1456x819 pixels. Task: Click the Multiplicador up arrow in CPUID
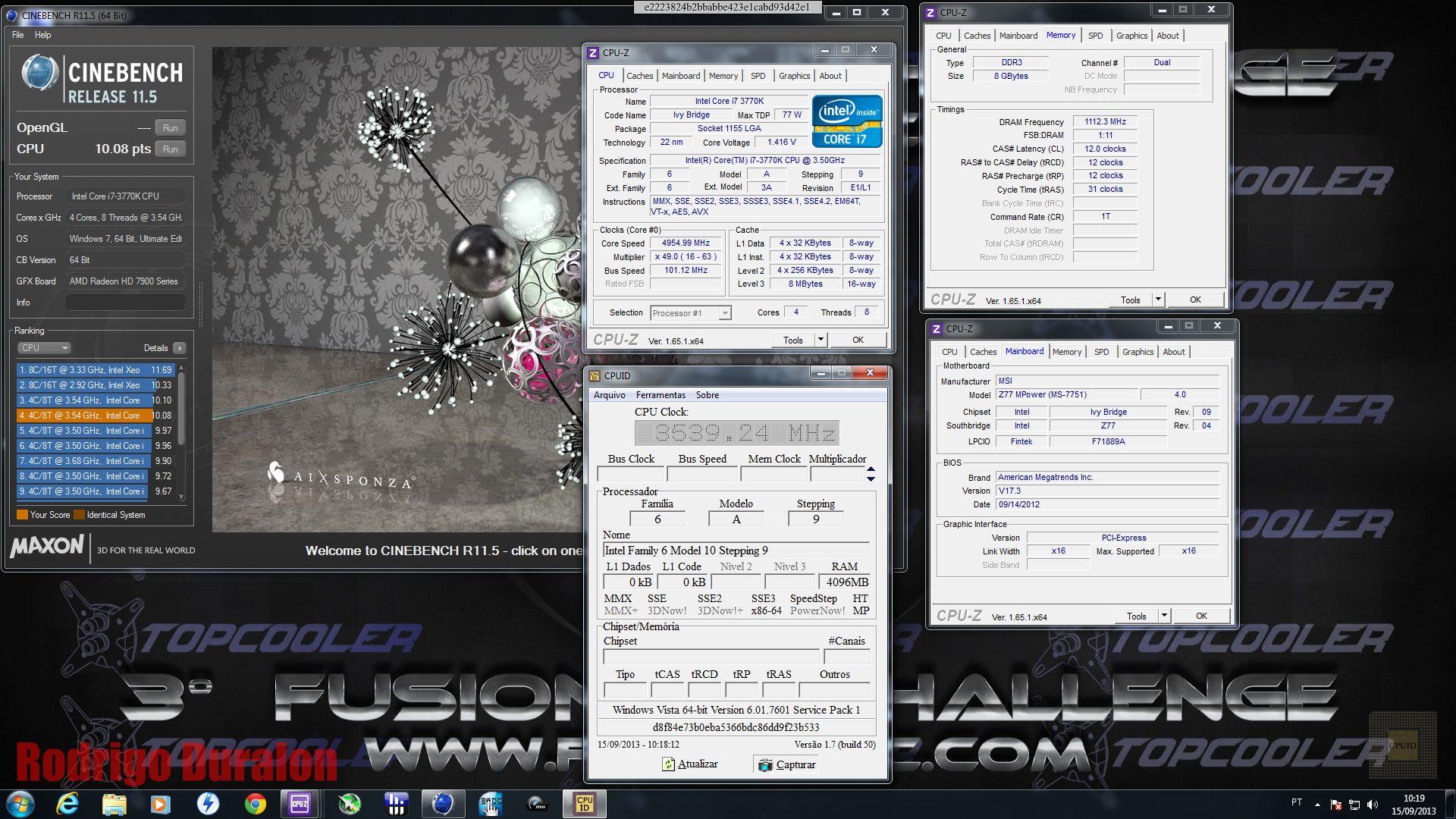click(x=871, y=469)
